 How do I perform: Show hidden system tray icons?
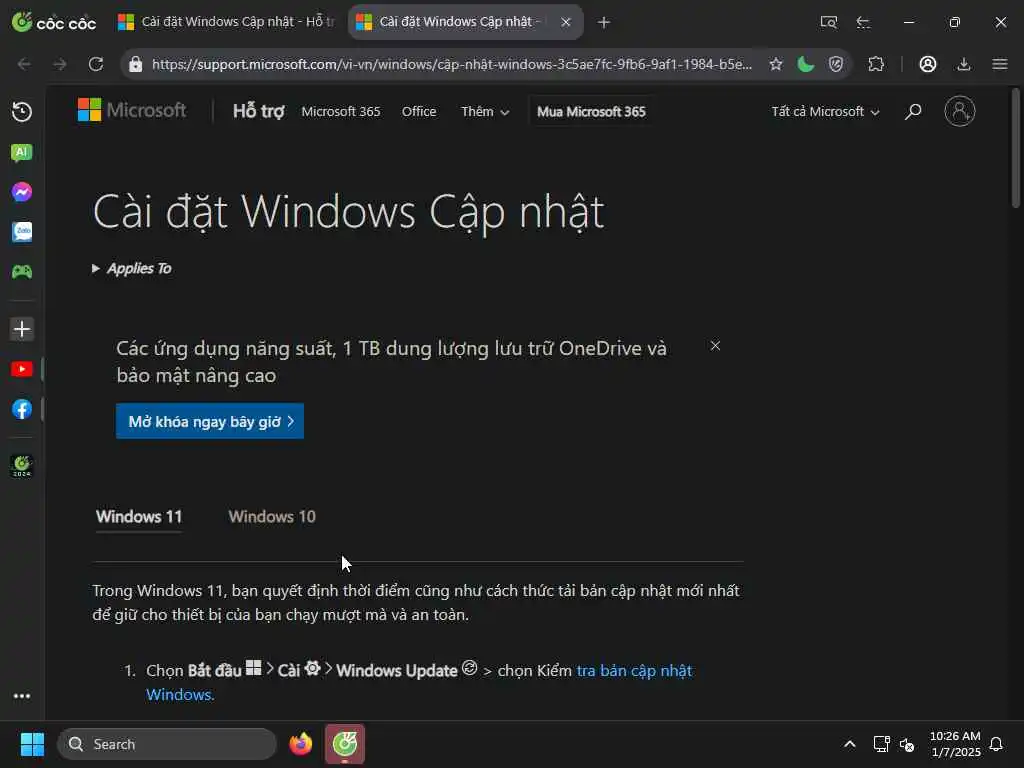(x=850, y=744)
